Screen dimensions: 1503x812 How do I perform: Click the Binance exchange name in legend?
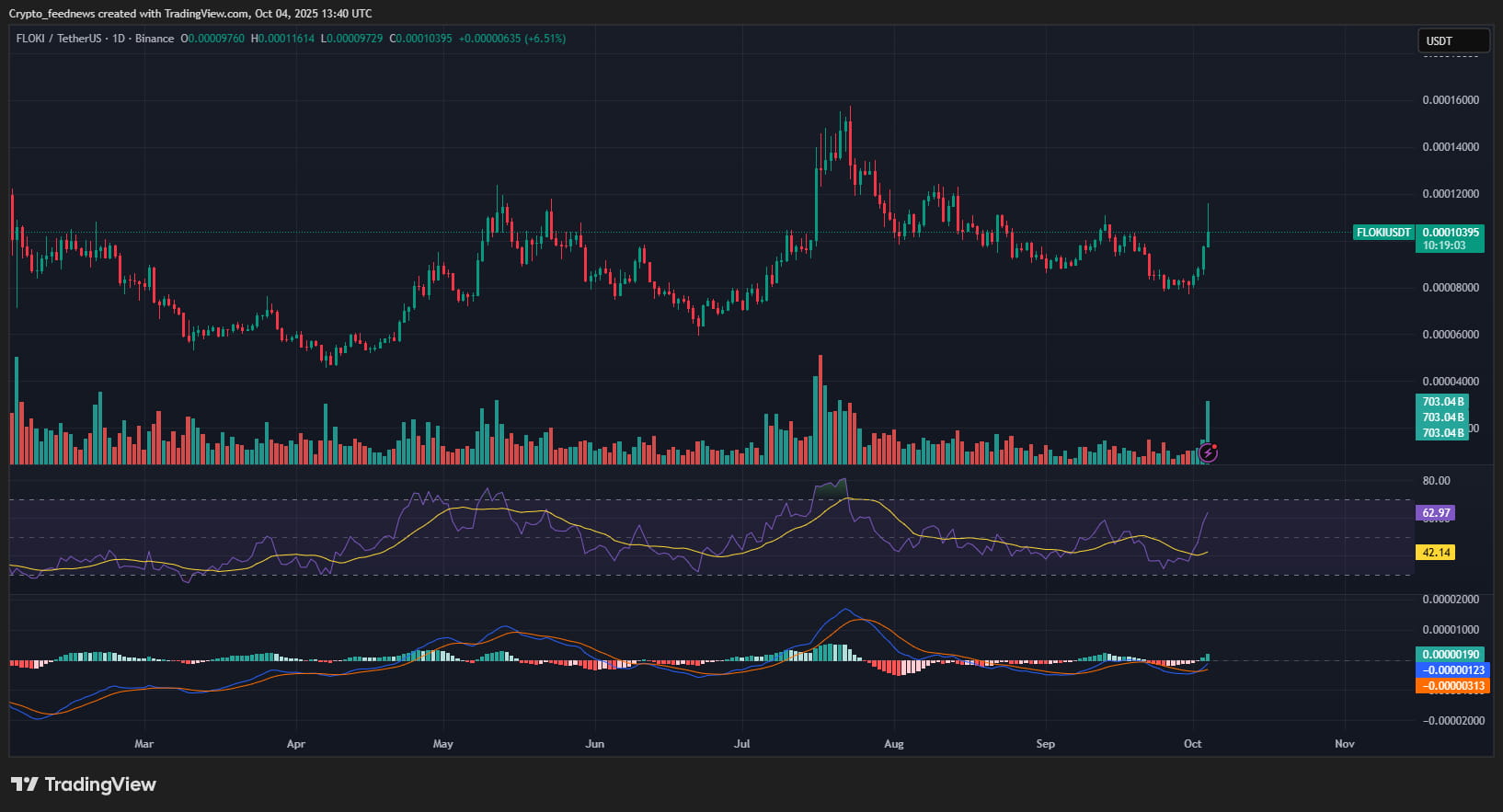[155, 39]
